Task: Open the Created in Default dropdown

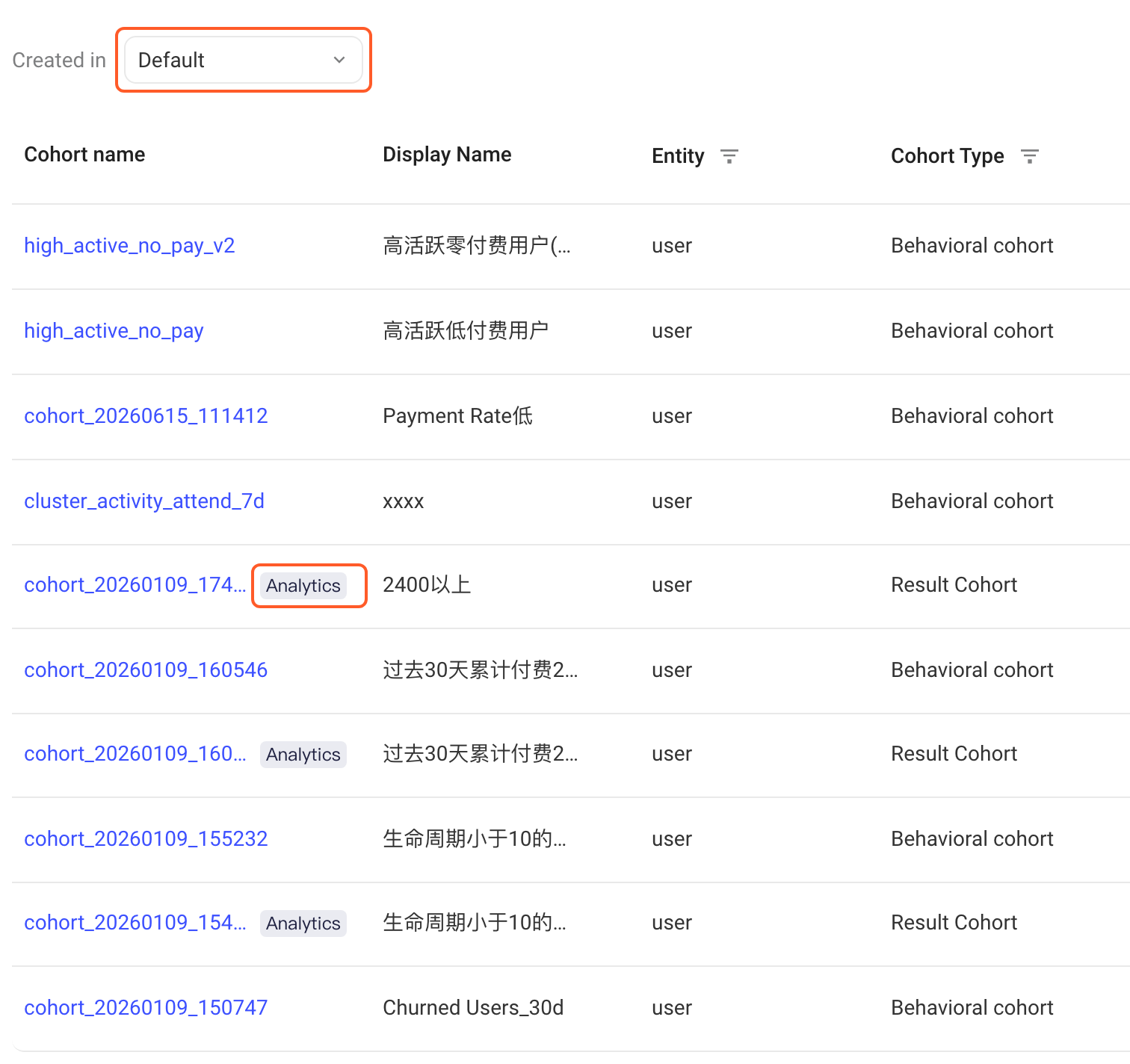Action: (243, 60)
